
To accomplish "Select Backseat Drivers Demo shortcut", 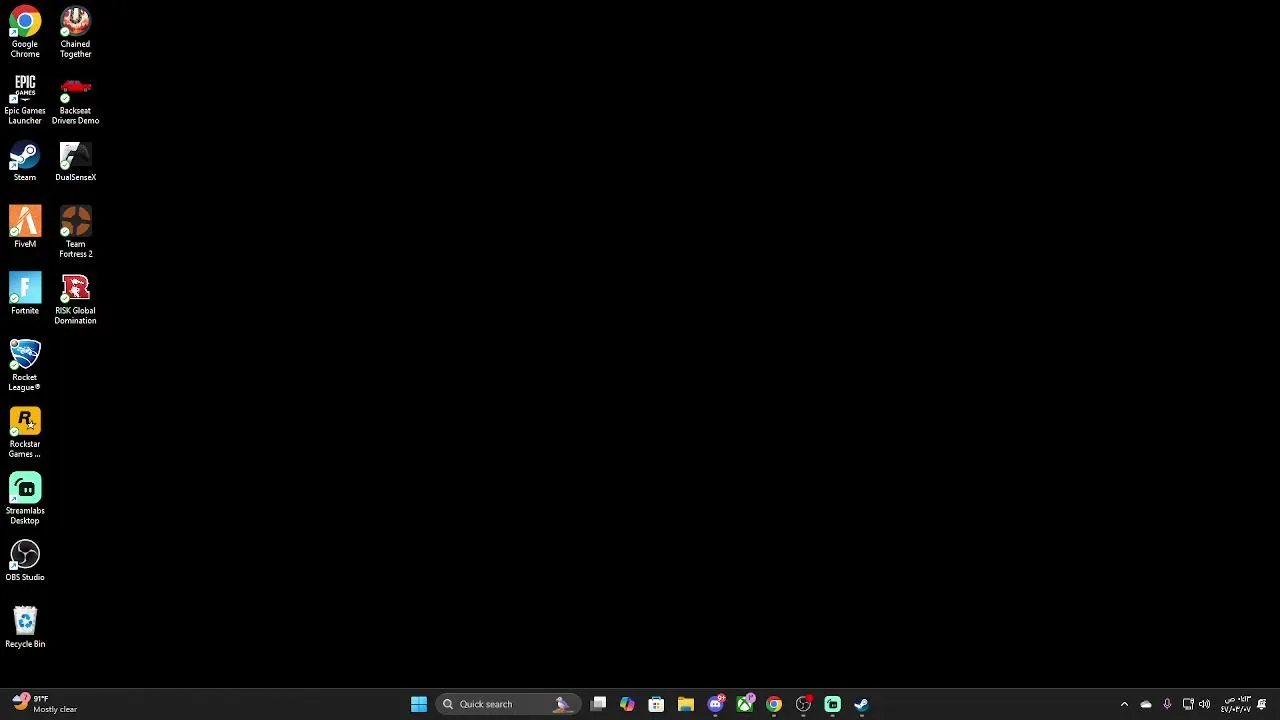I will click(x=75, y=99).
